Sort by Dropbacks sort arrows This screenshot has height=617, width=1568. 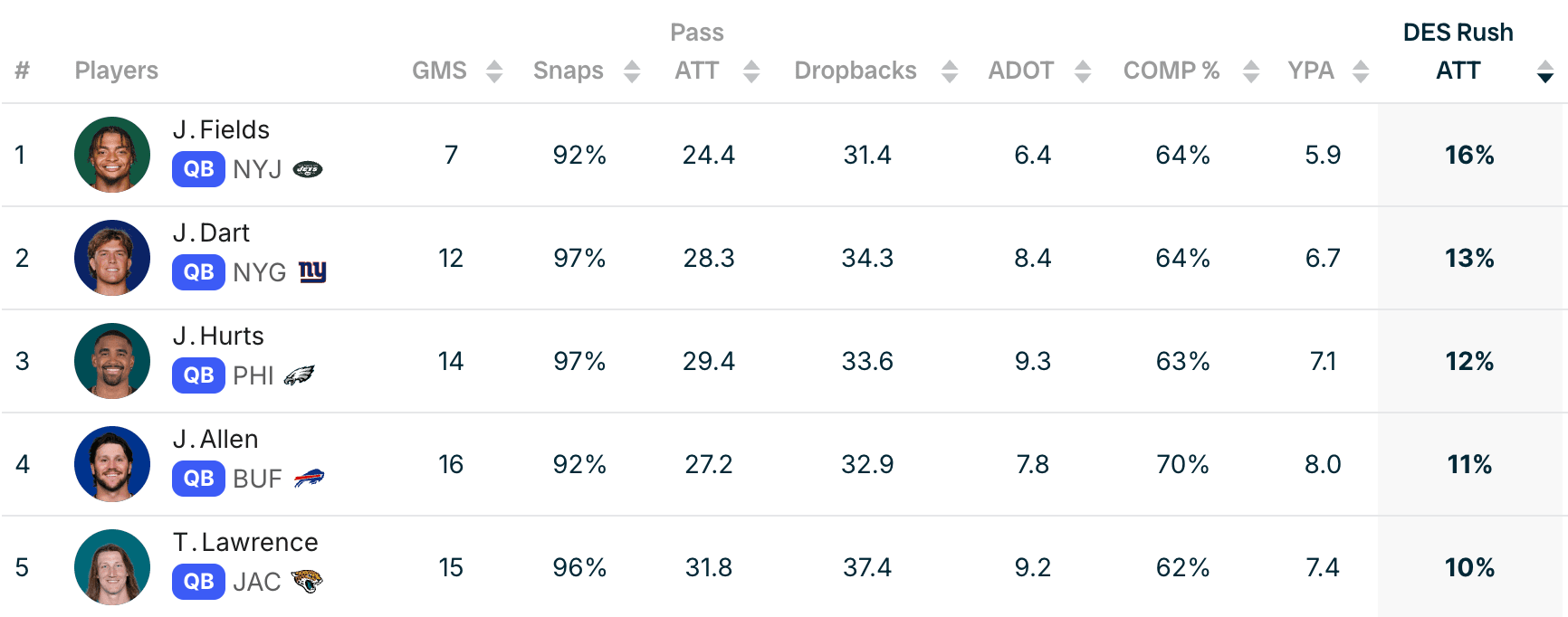[x=950, y=71]
